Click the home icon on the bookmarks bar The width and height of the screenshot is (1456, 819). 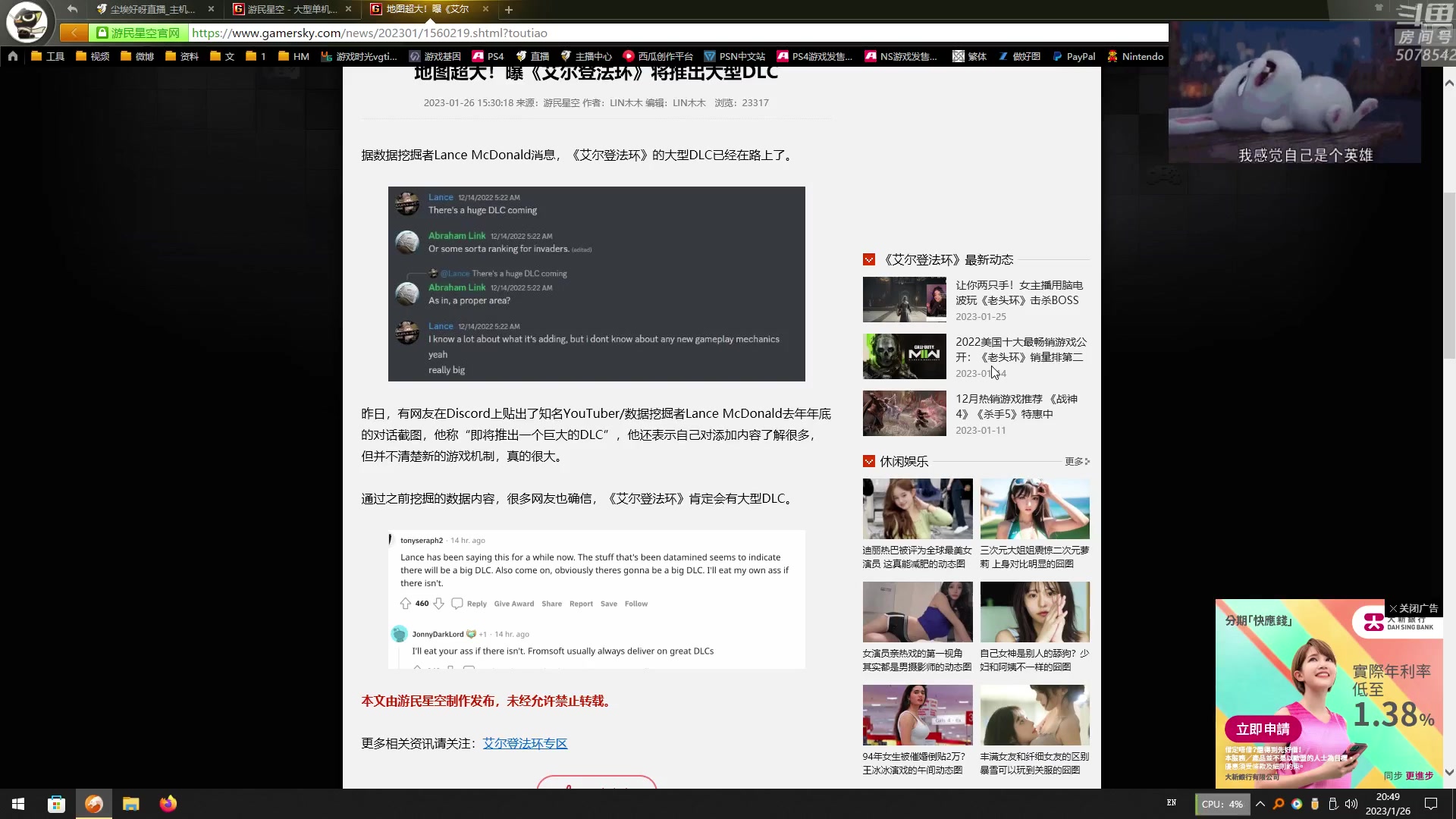click(x=13, y=56)
